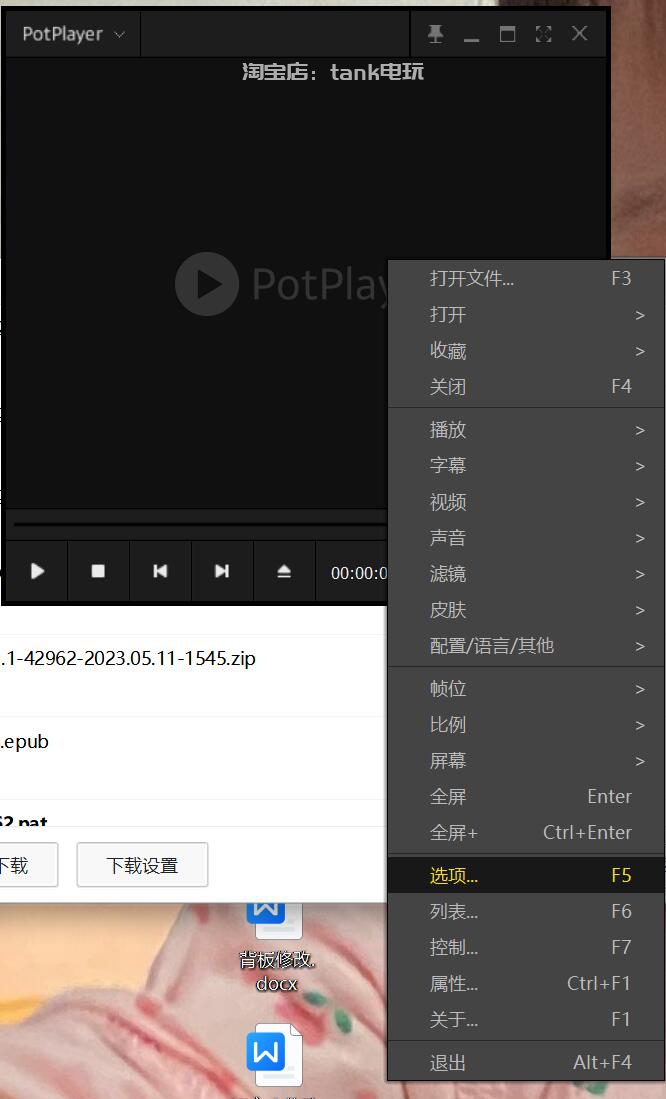
Task: Open the 配置/语言/其他 submenu
Action: click(526, 646)
